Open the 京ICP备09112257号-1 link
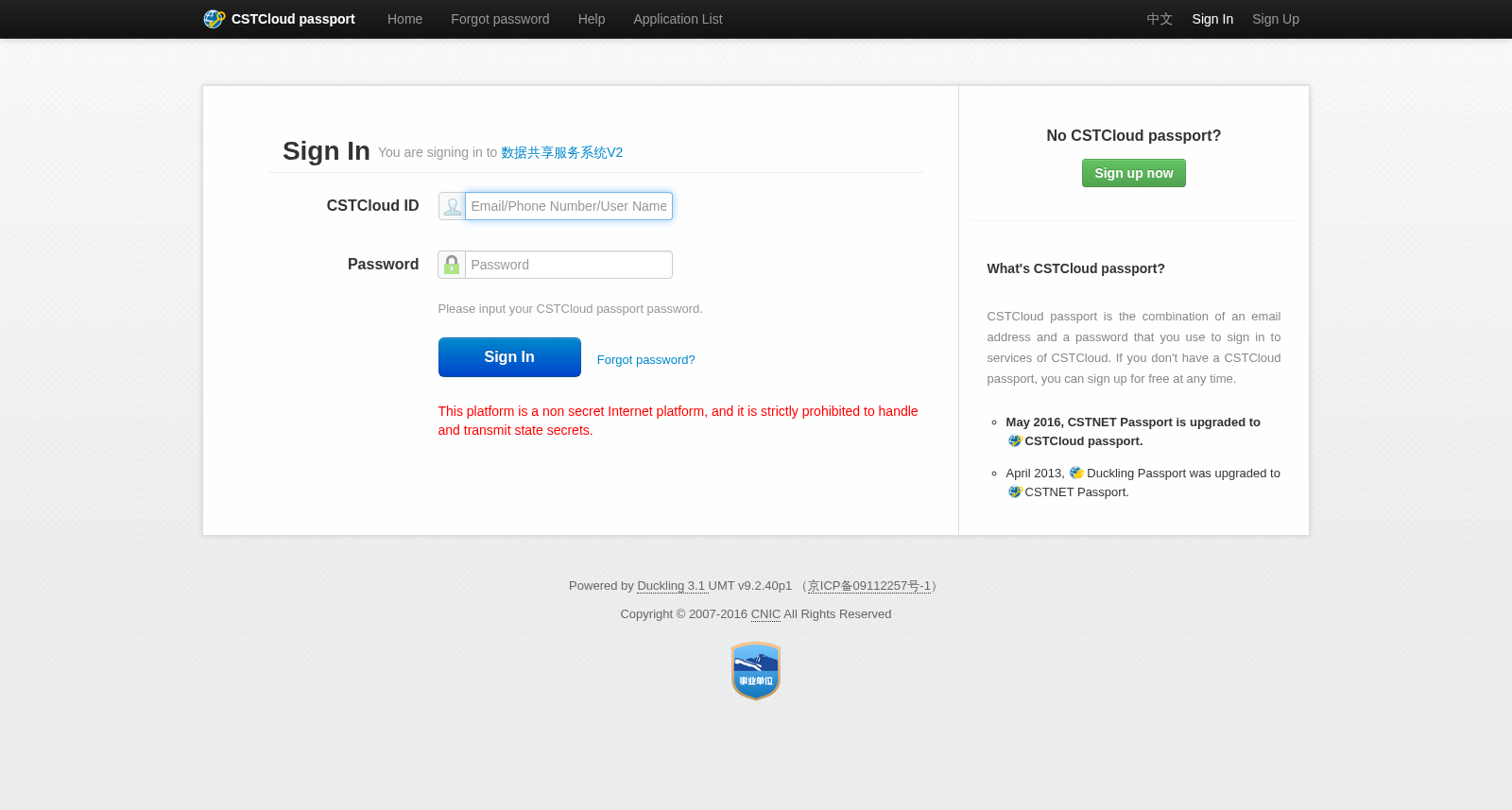Viewport: 1512px width, 810px height. tap(869, 586)
